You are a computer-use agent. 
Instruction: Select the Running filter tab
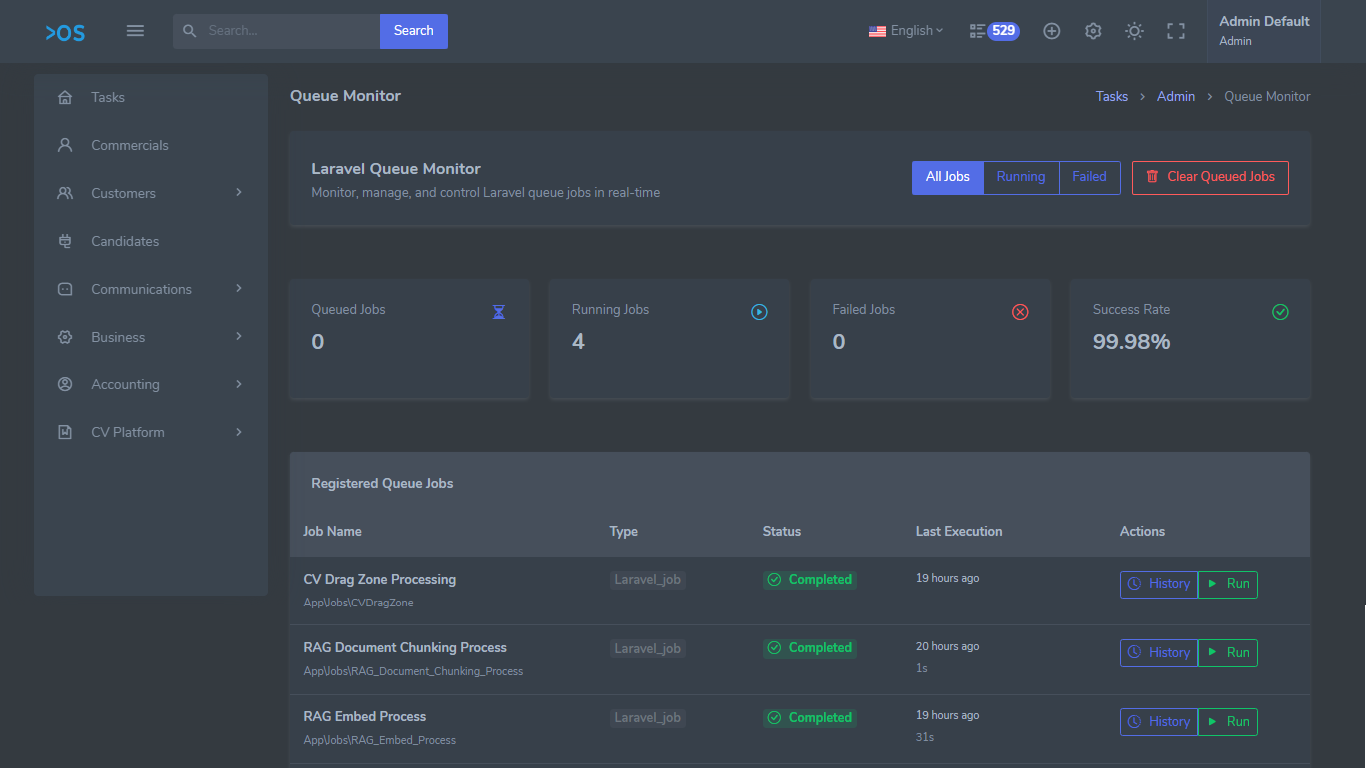[x=1021, y=177]
